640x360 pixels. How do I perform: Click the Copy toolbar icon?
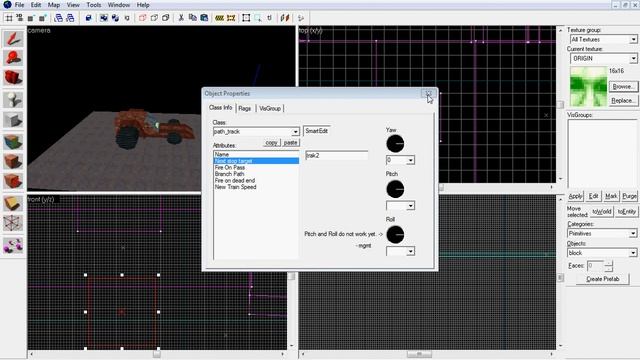(x=193, y=18)
